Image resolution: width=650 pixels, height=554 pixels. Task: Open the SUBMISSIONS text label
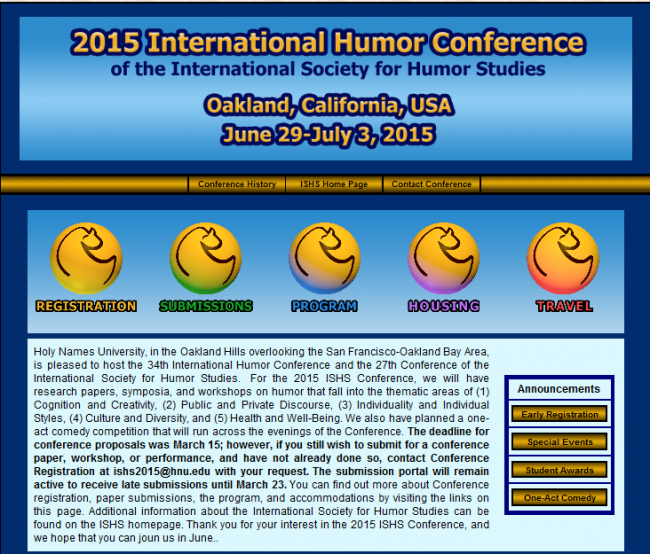coord(206,306)
